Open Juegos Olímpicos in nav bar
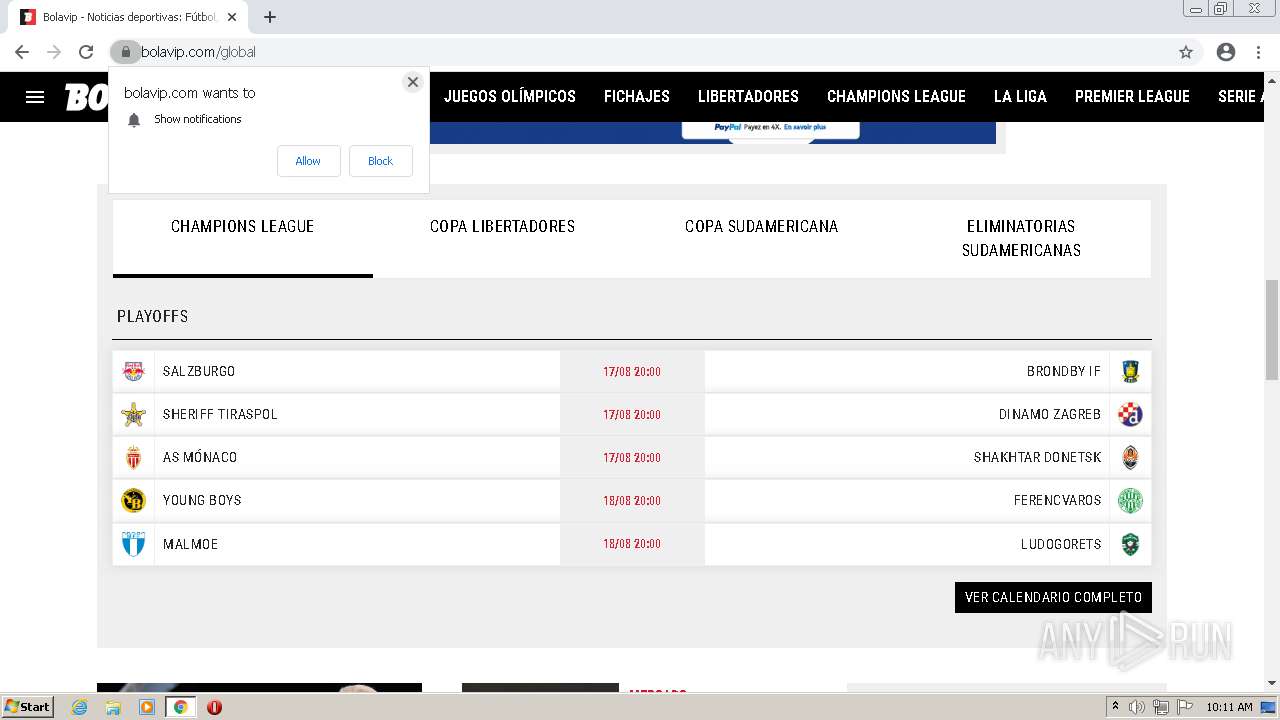Viewport: 1280px width, 720px height. [510, 97]
